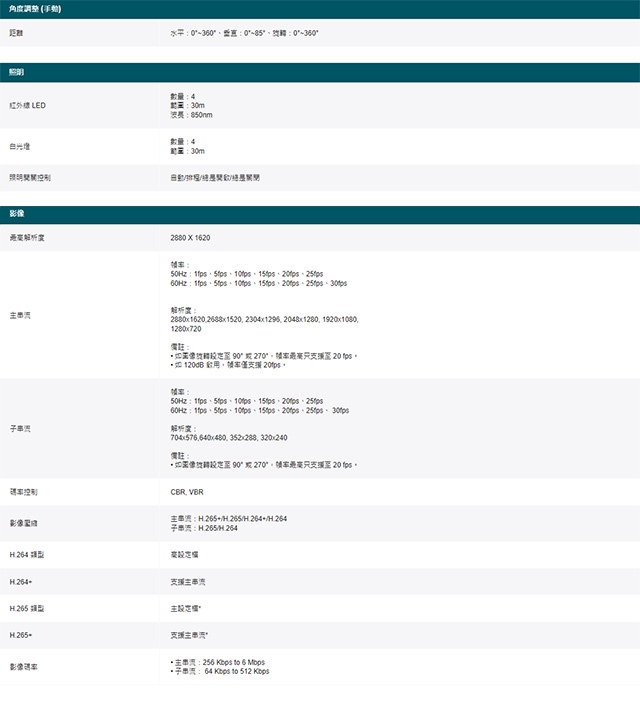Select the H.264 類型 row label
This screenshot has width=640, height=705.
coord(26,554)
